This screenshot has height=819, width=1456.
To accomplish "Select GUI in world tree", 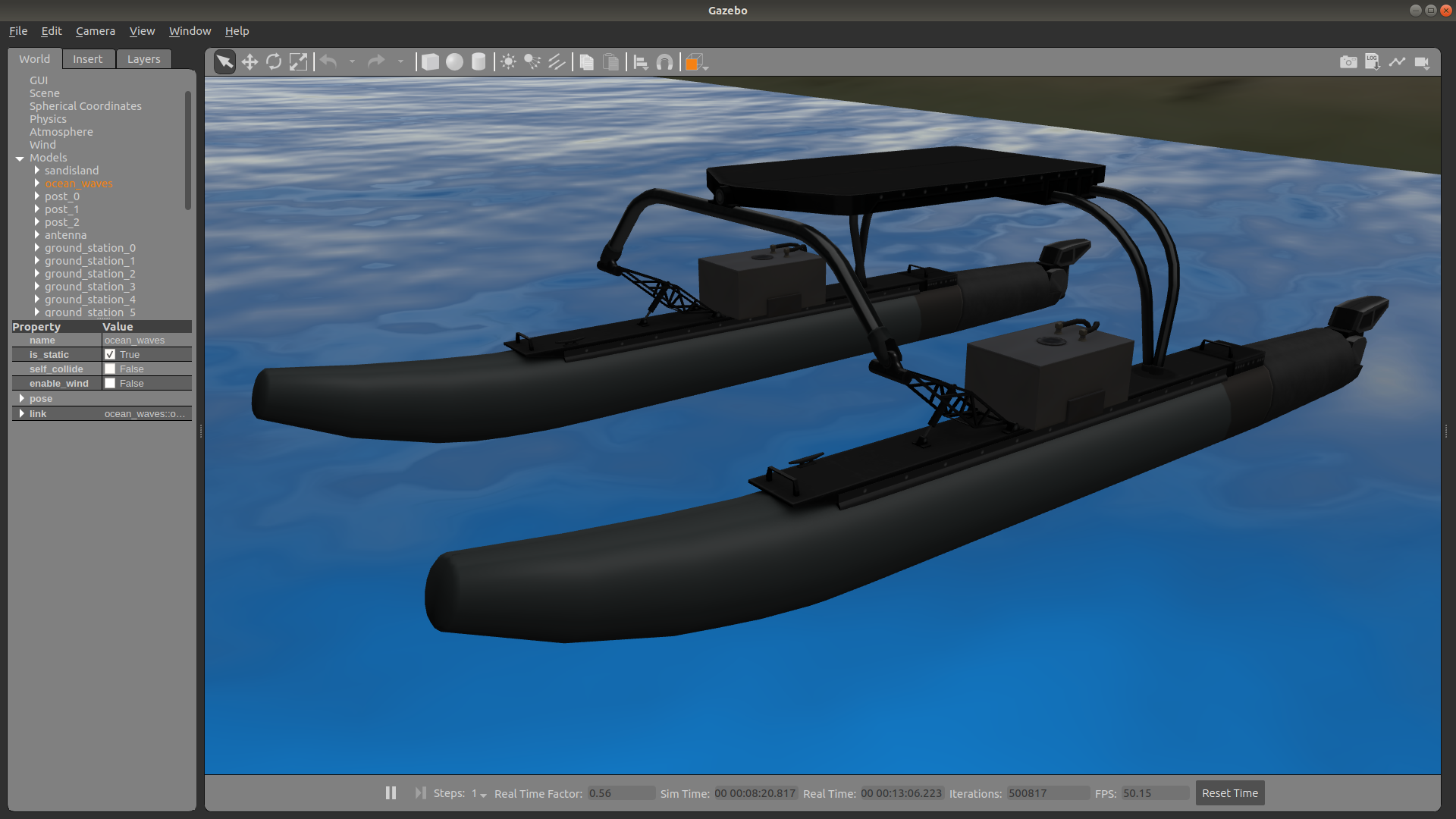I will [x=39, y=80].
